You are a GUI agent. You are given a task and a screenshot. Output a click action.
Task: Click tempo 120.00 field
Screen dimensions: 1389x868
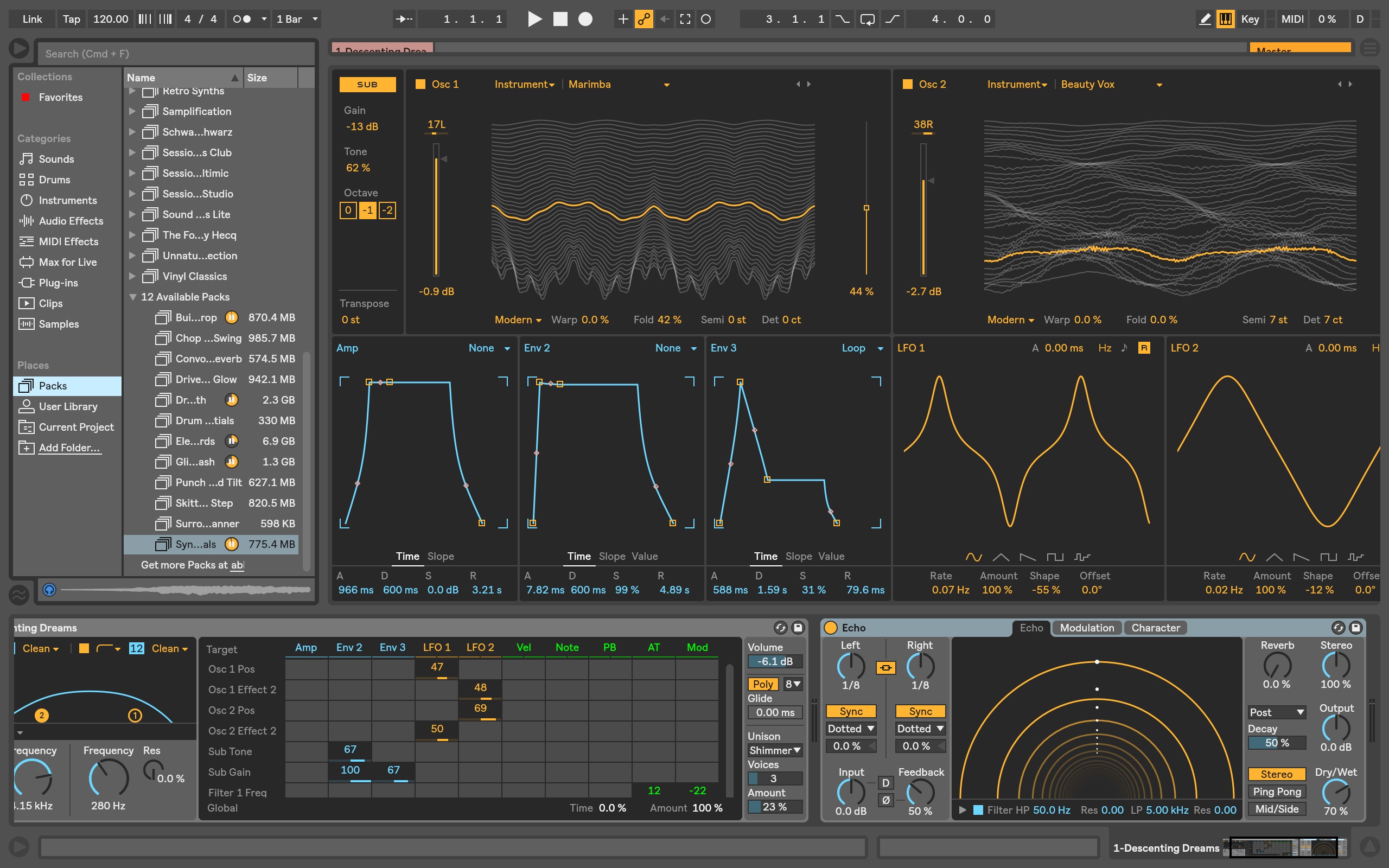tap(111, 19)
